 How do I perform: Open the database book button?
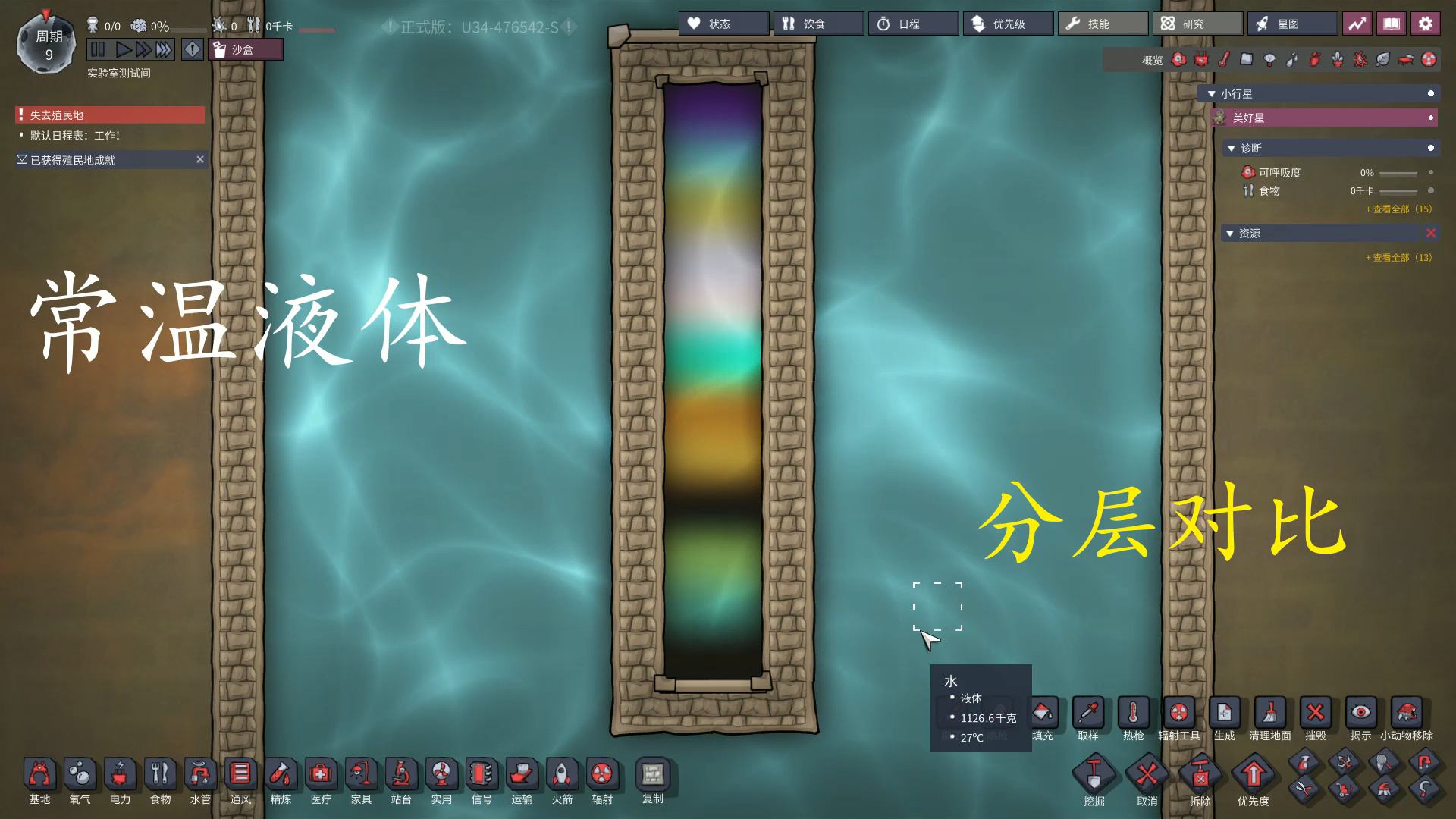click(1392, 24)
